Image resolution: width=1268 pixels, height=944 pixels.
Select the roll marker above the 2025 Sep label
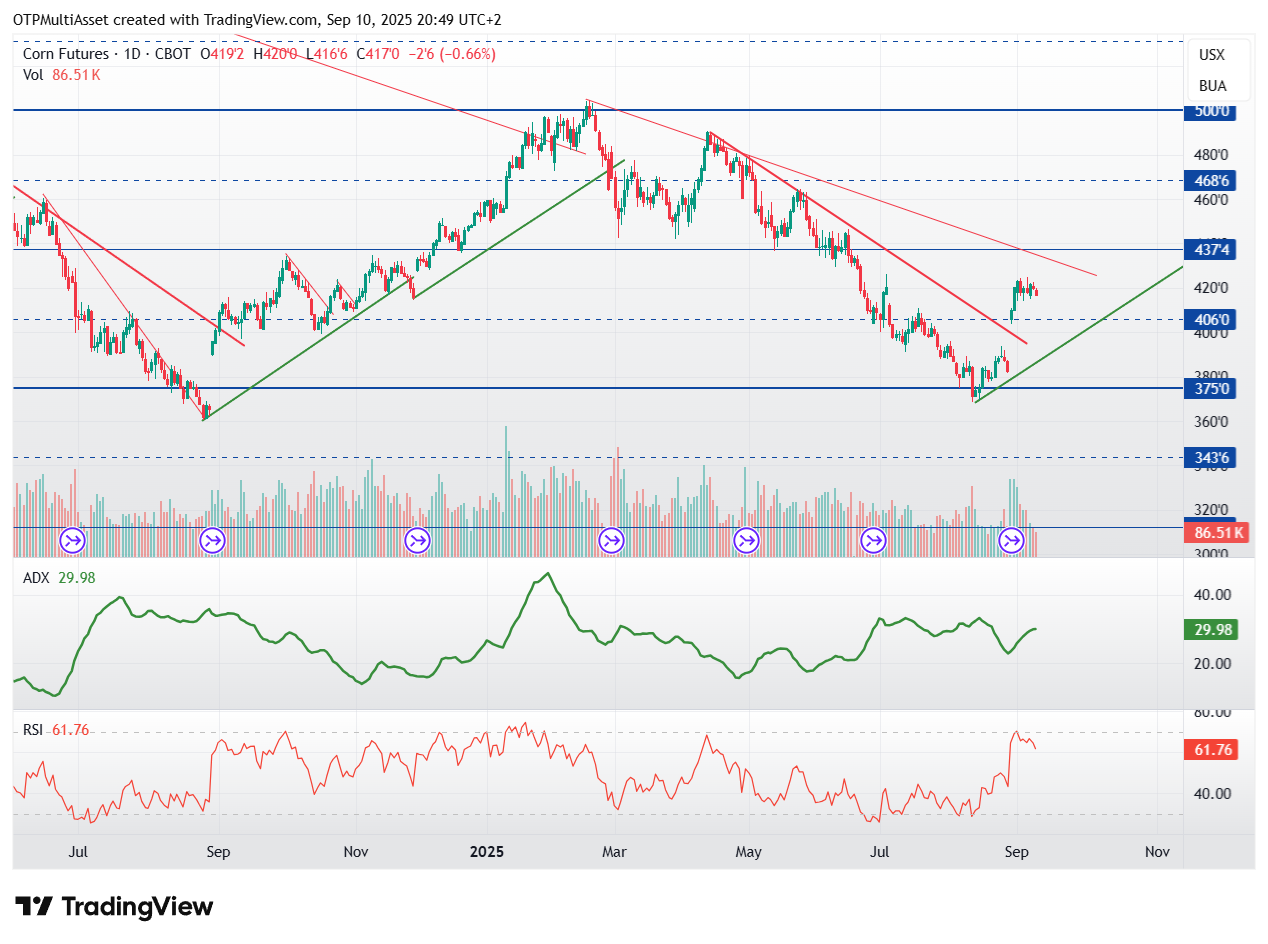(x=1012, y=541)
